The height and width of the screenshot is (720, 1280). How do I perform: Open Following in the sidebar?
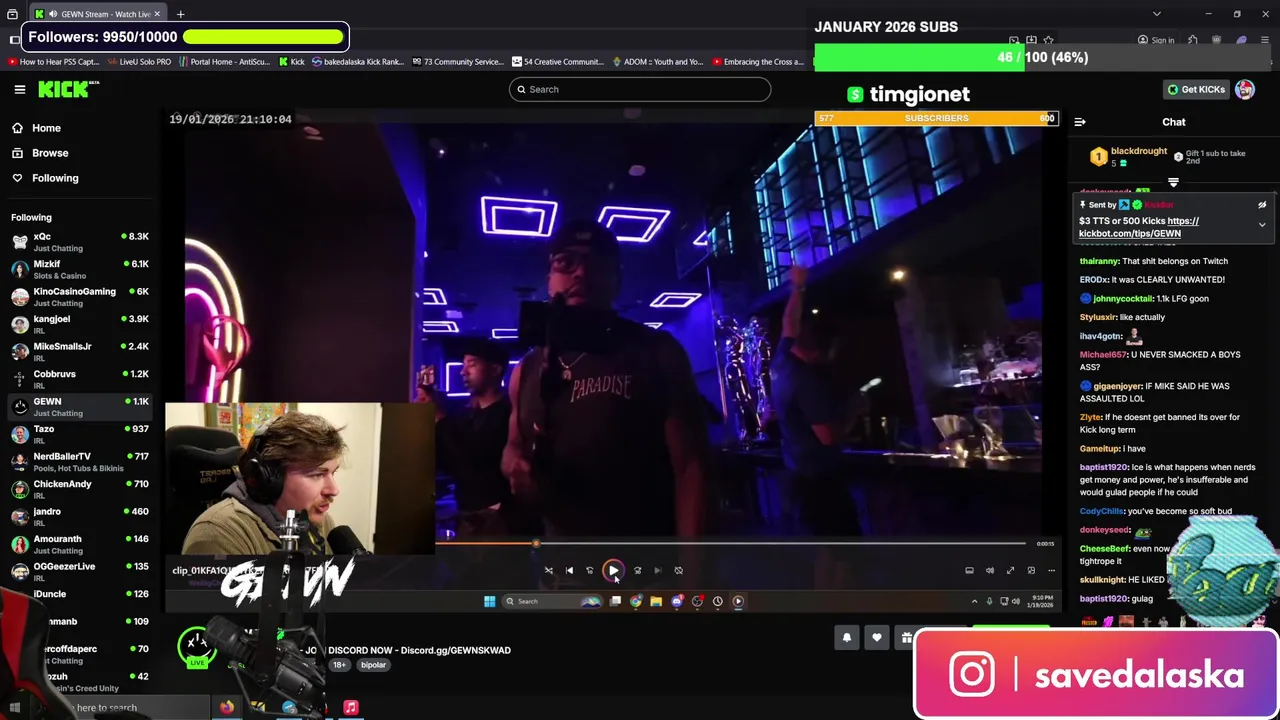(x=55, y=178)
